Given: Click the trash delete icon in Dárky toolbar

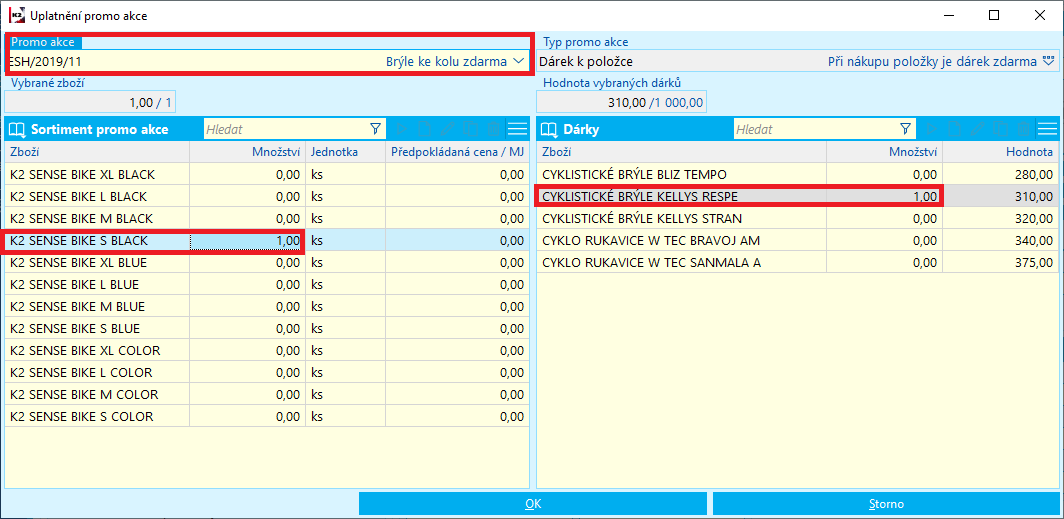Looking at the screenshot, I should coord(1023,129).
